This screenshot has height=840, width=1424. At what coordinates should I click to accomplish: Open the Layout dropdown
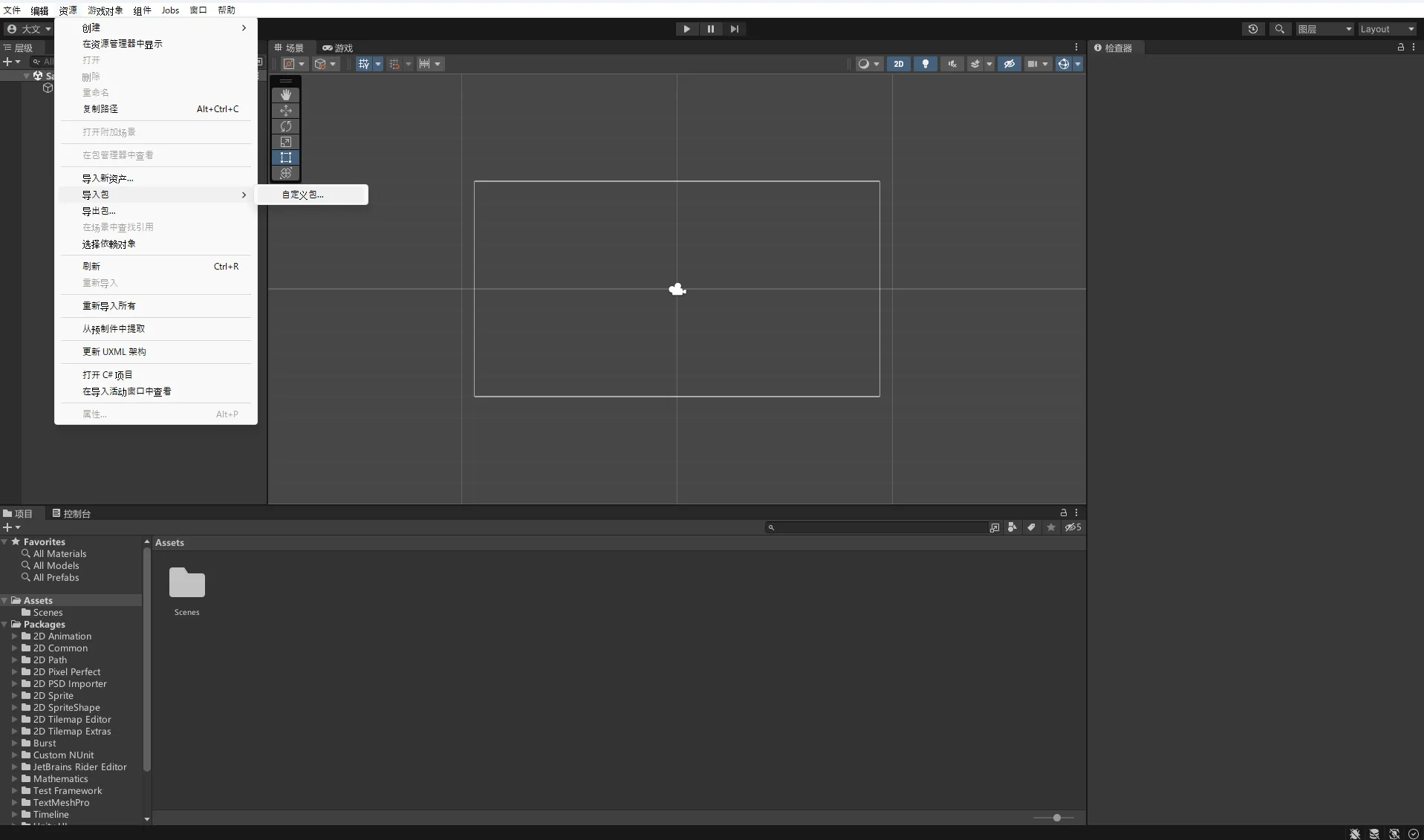coord(1386,29)
